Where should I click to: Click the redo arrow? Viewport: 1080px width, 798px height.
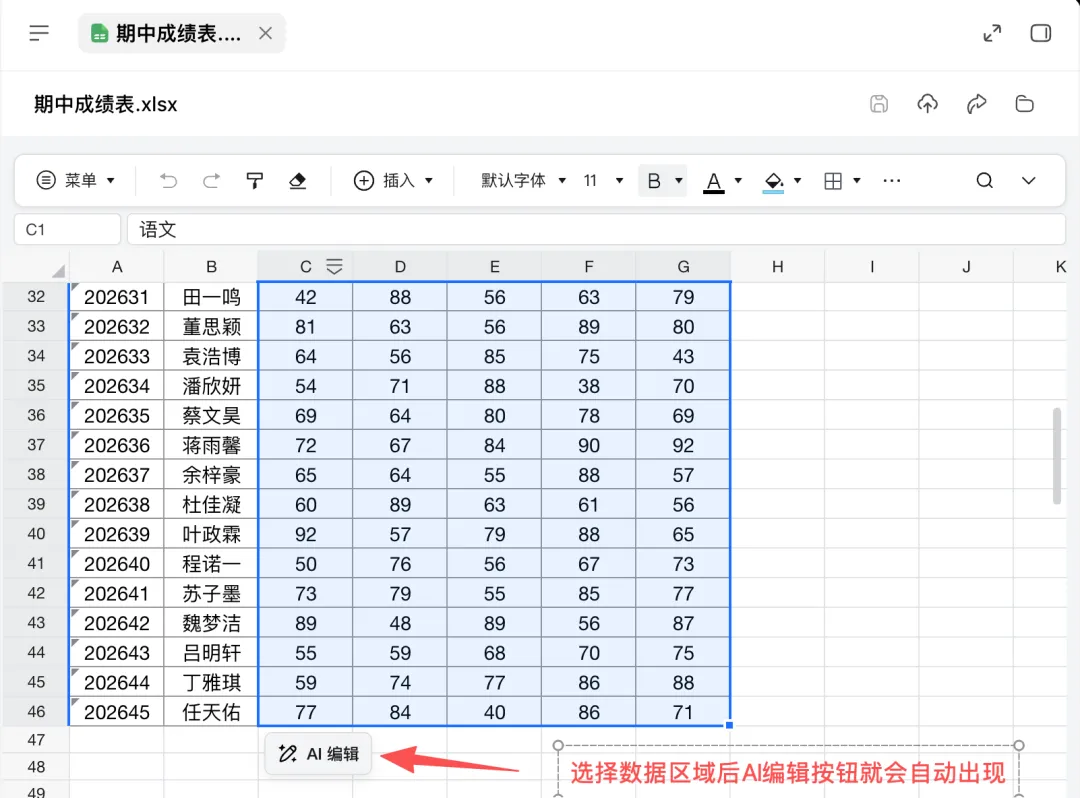point(211,180)
